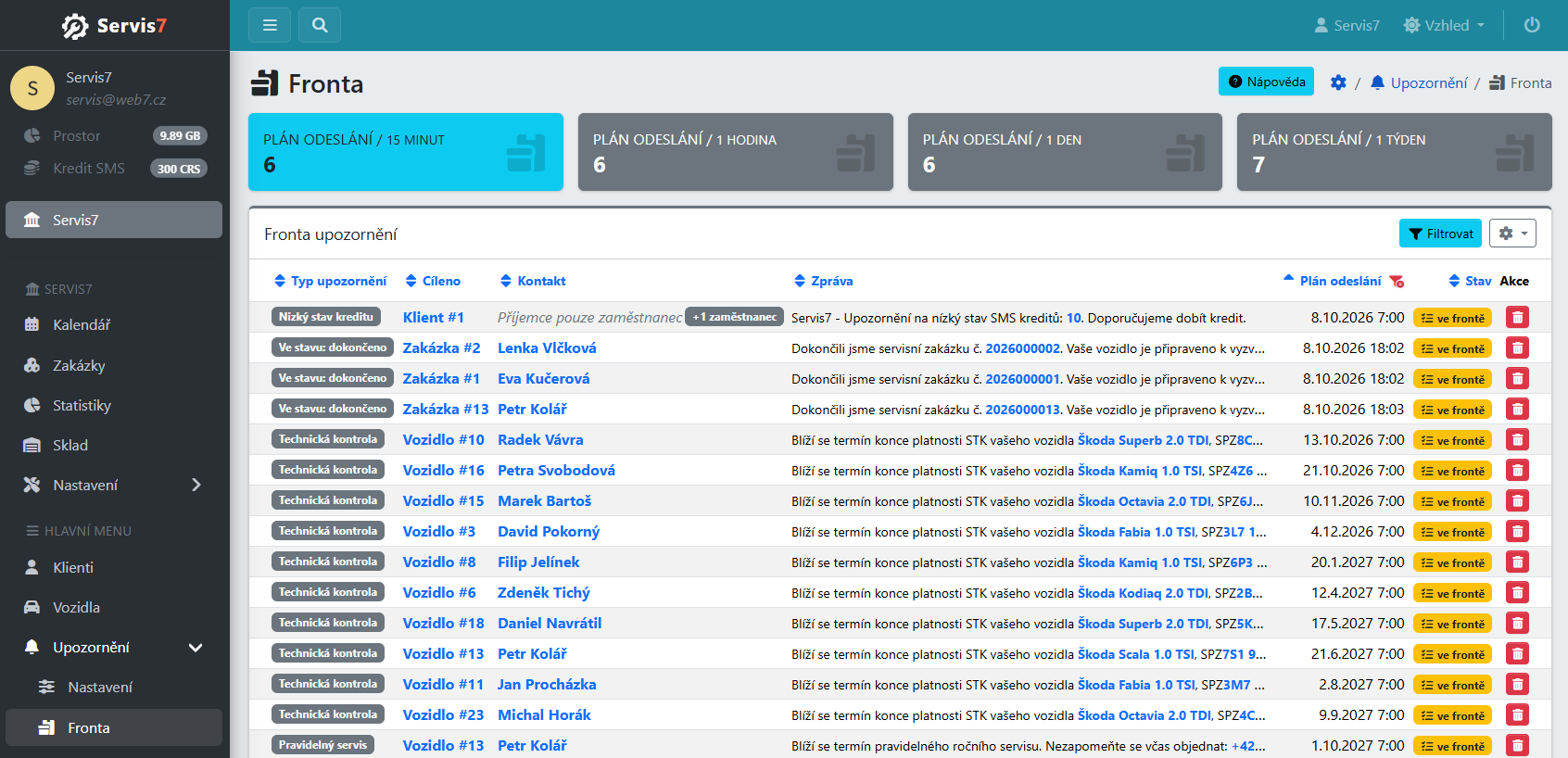Remove the Zdeněk Tichý notification with trash icon
Image resolution: width=1568 pixels, height=758 pixels.
point(1517,593)
